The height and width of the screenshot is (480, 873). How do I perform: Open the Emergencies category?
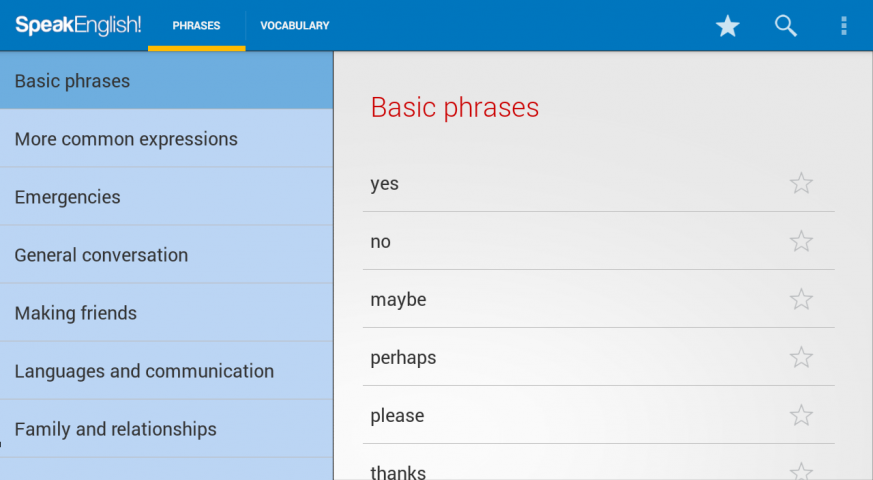click(x=166, y=197)
